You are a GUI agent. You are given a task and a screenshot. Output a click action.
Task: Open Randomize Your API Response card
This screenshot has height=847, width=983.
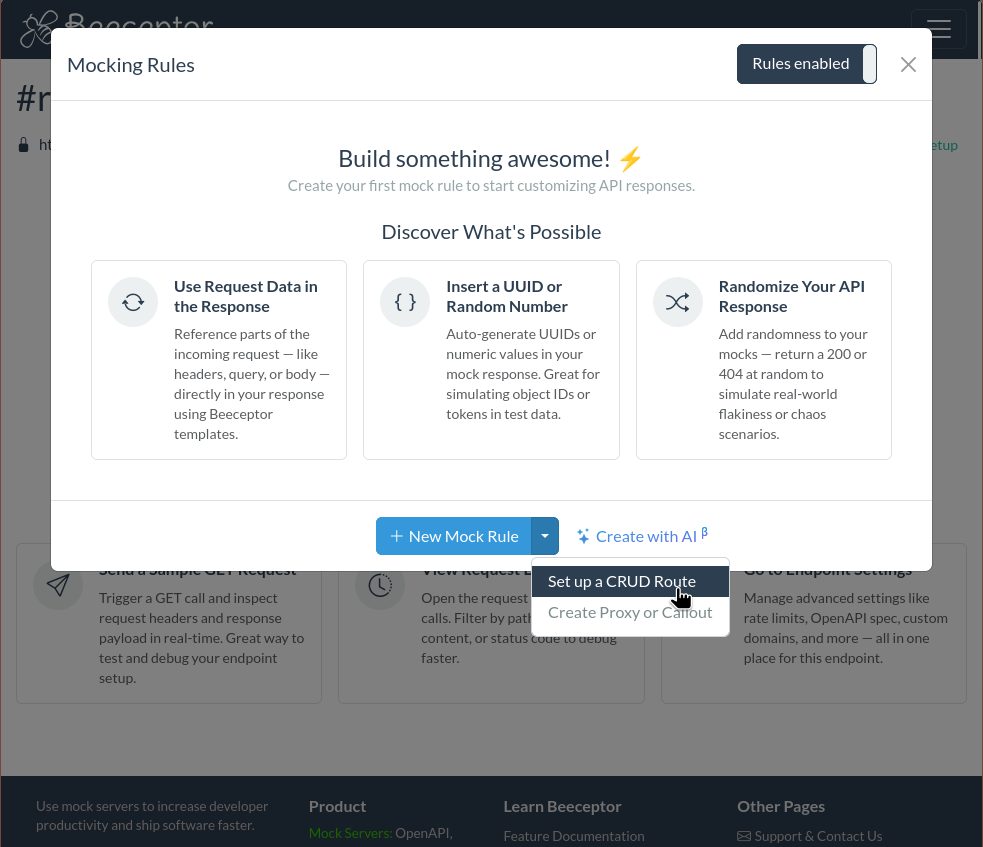[763, 360]
